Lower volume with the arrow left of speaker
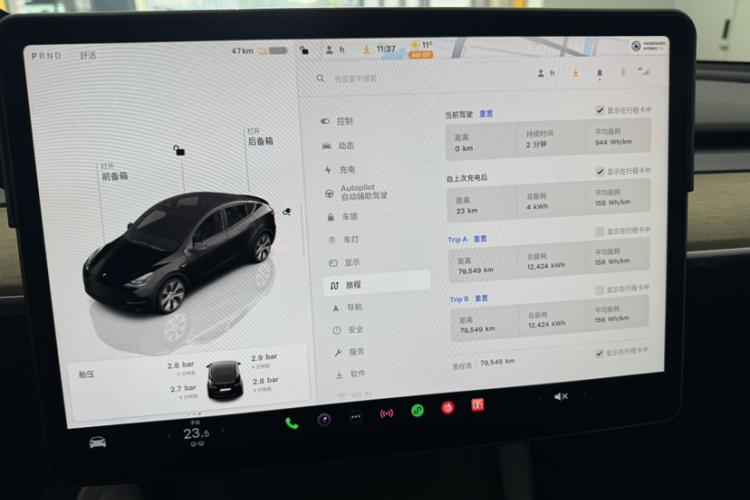 (540, 398)
